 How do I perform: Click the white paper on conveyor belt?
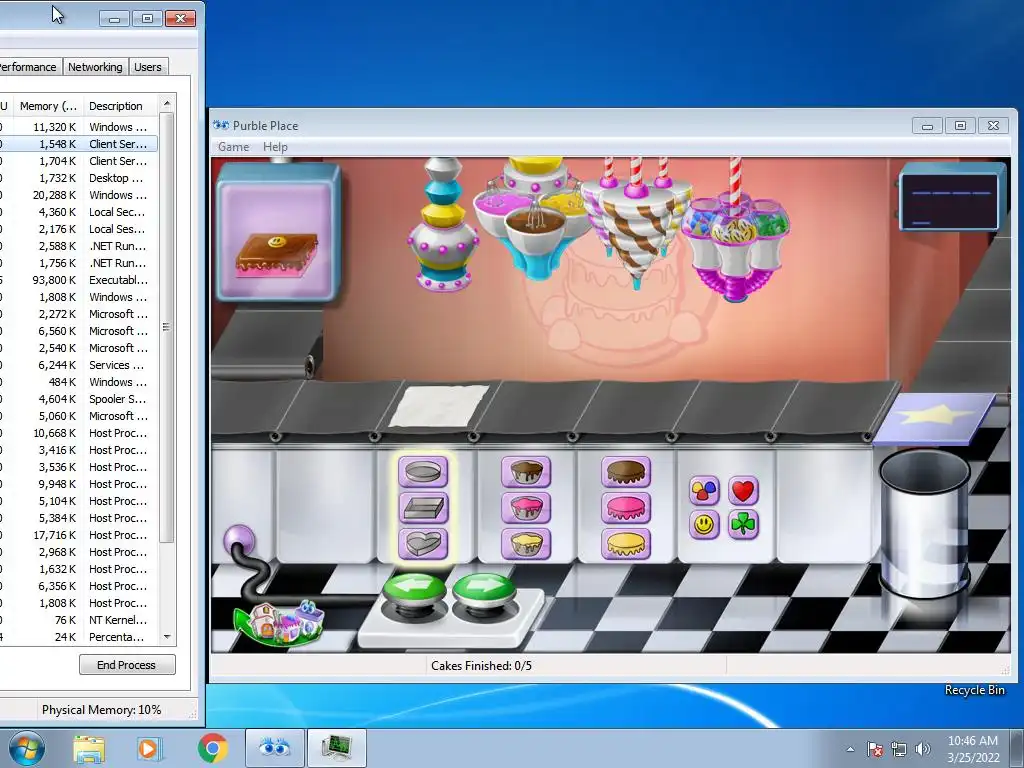point(439,406)
